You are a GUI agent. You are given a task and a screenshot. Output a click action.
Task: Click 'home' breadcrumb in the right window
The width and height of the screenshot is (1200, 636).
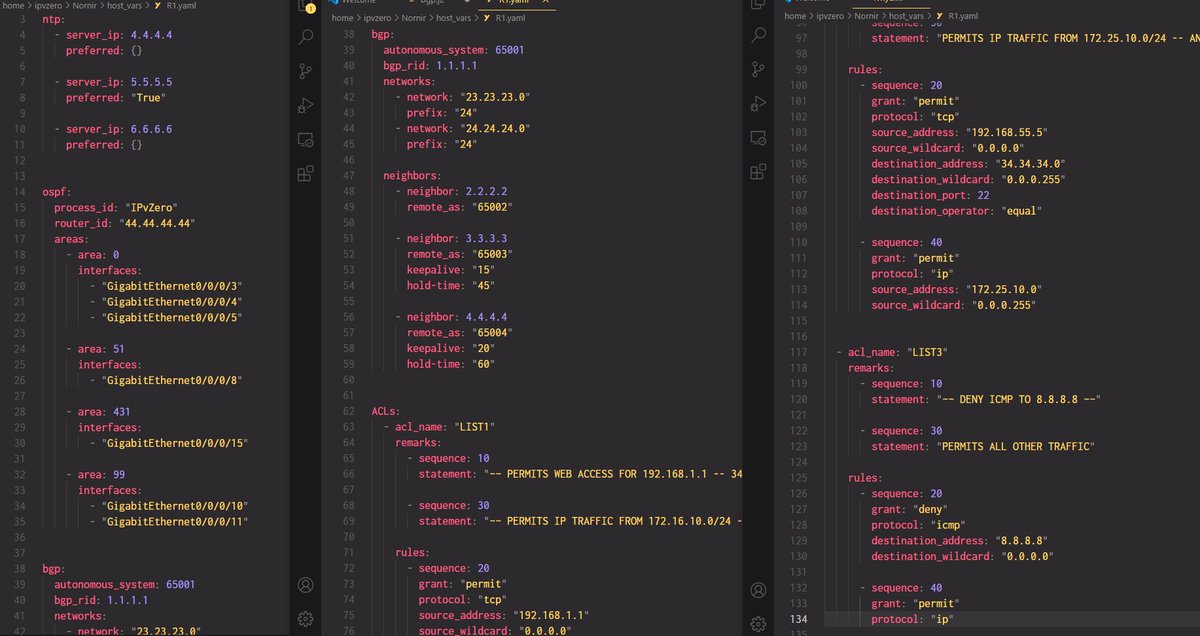pos(795,17)
